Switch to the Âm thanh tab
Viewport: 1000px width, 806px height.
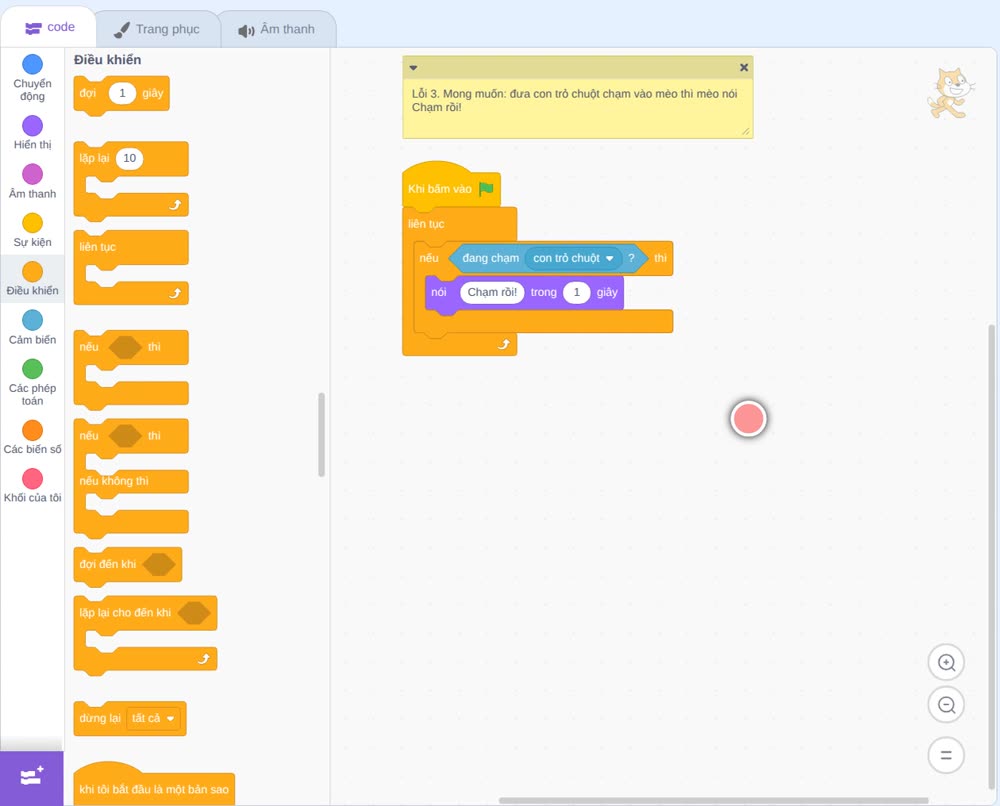pyautogui.click(x=277, y=29)
